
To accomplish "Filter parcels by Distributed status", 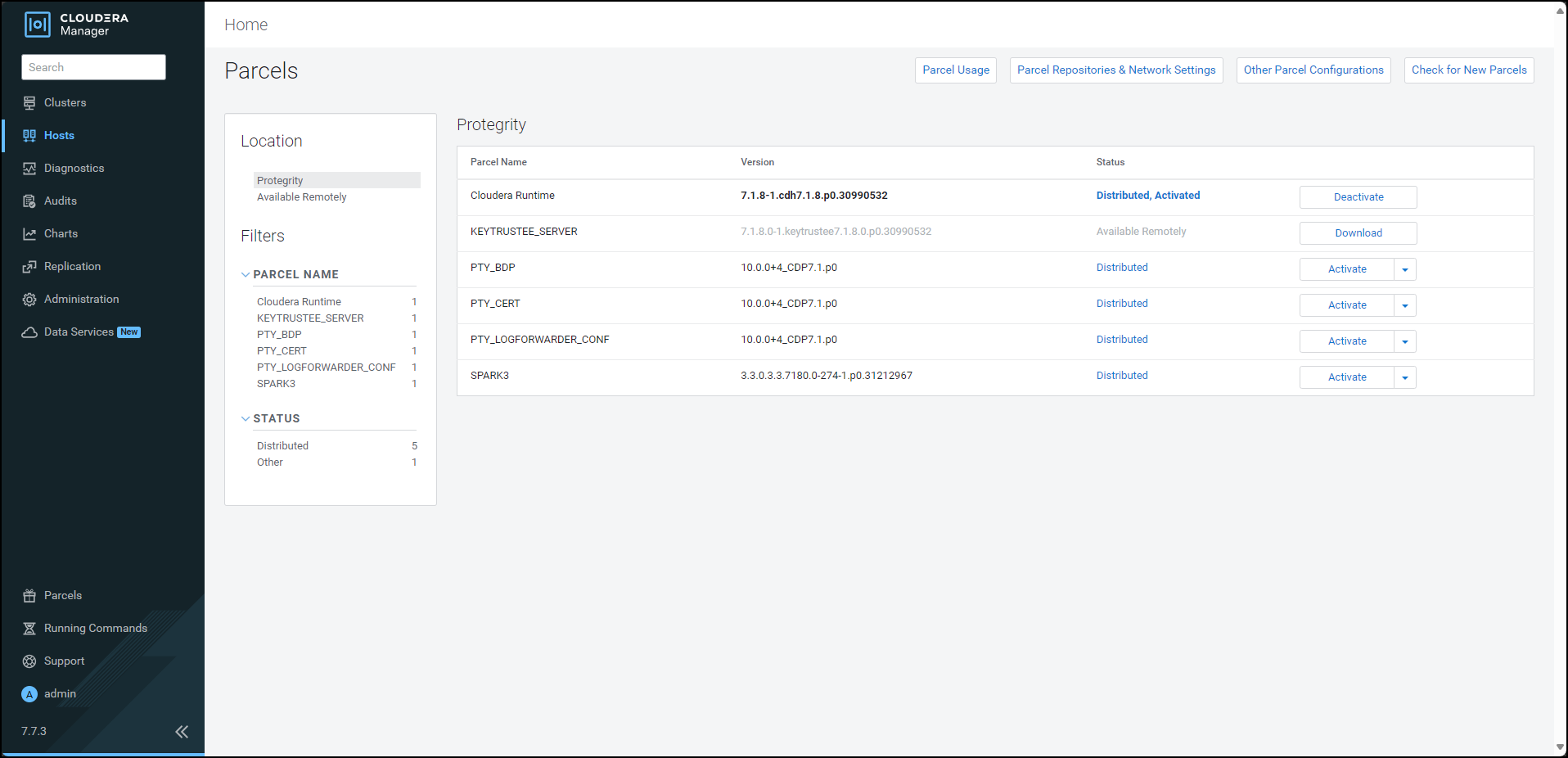I will [x=282, y=445].
